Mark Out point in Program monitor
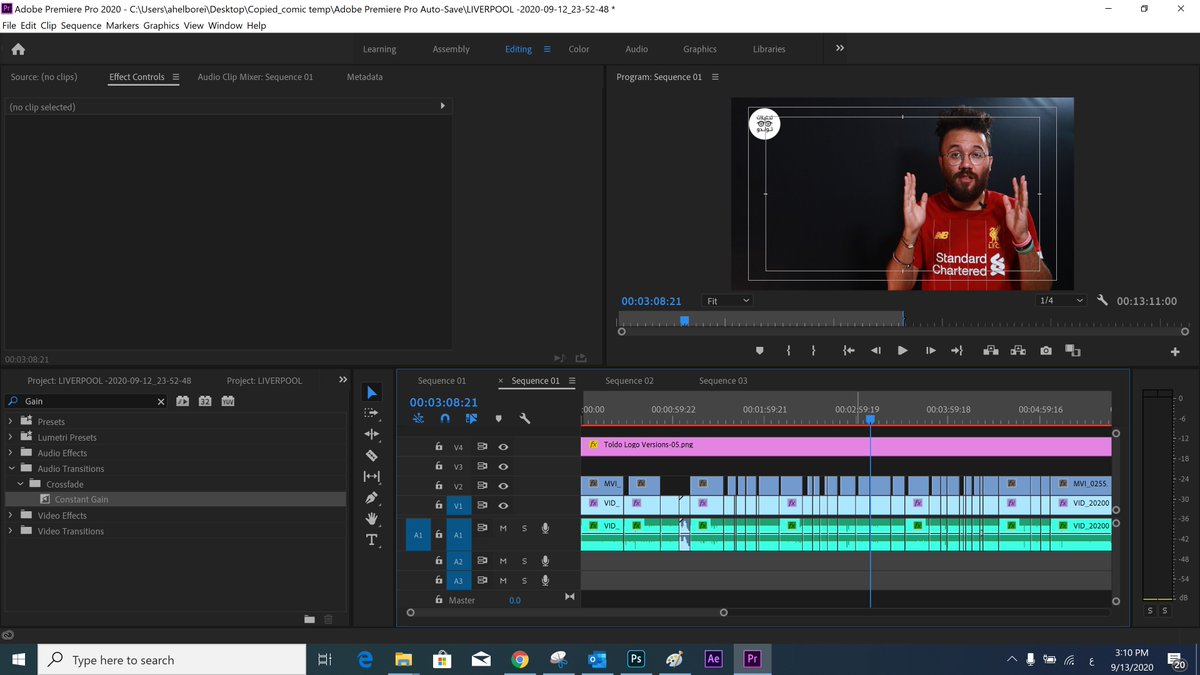Screen dimensions: 1200x675 (813, 351)
